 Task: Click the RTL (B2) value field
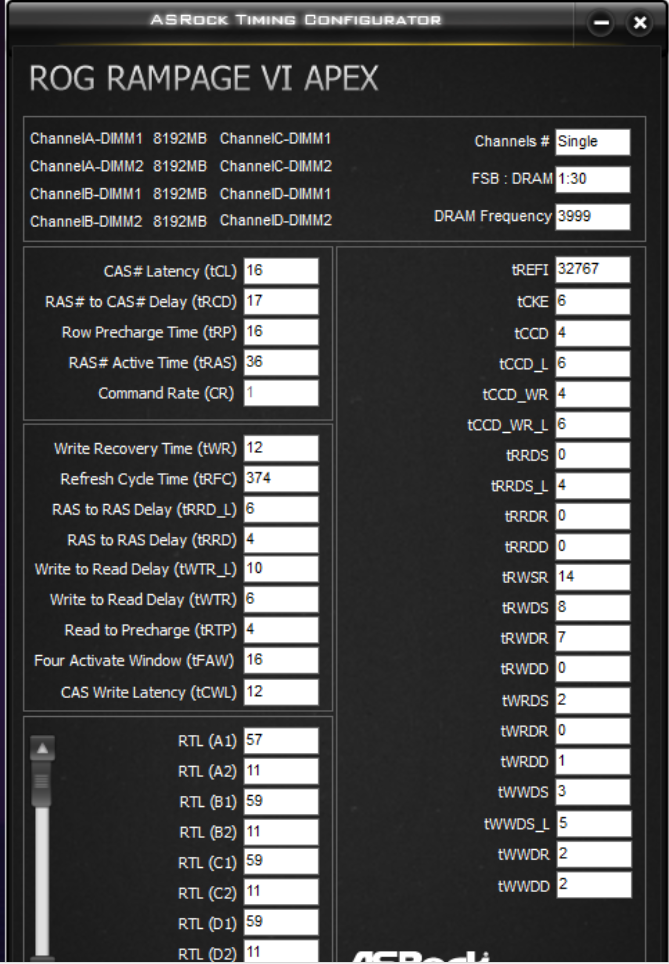click(281, 832)
